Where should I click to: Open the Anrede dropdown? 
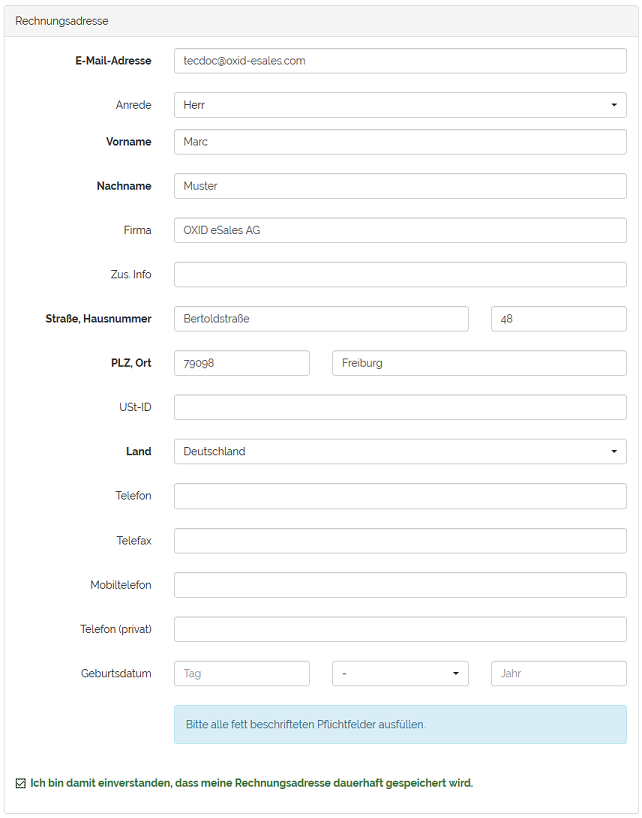click(x=400, y=105)
